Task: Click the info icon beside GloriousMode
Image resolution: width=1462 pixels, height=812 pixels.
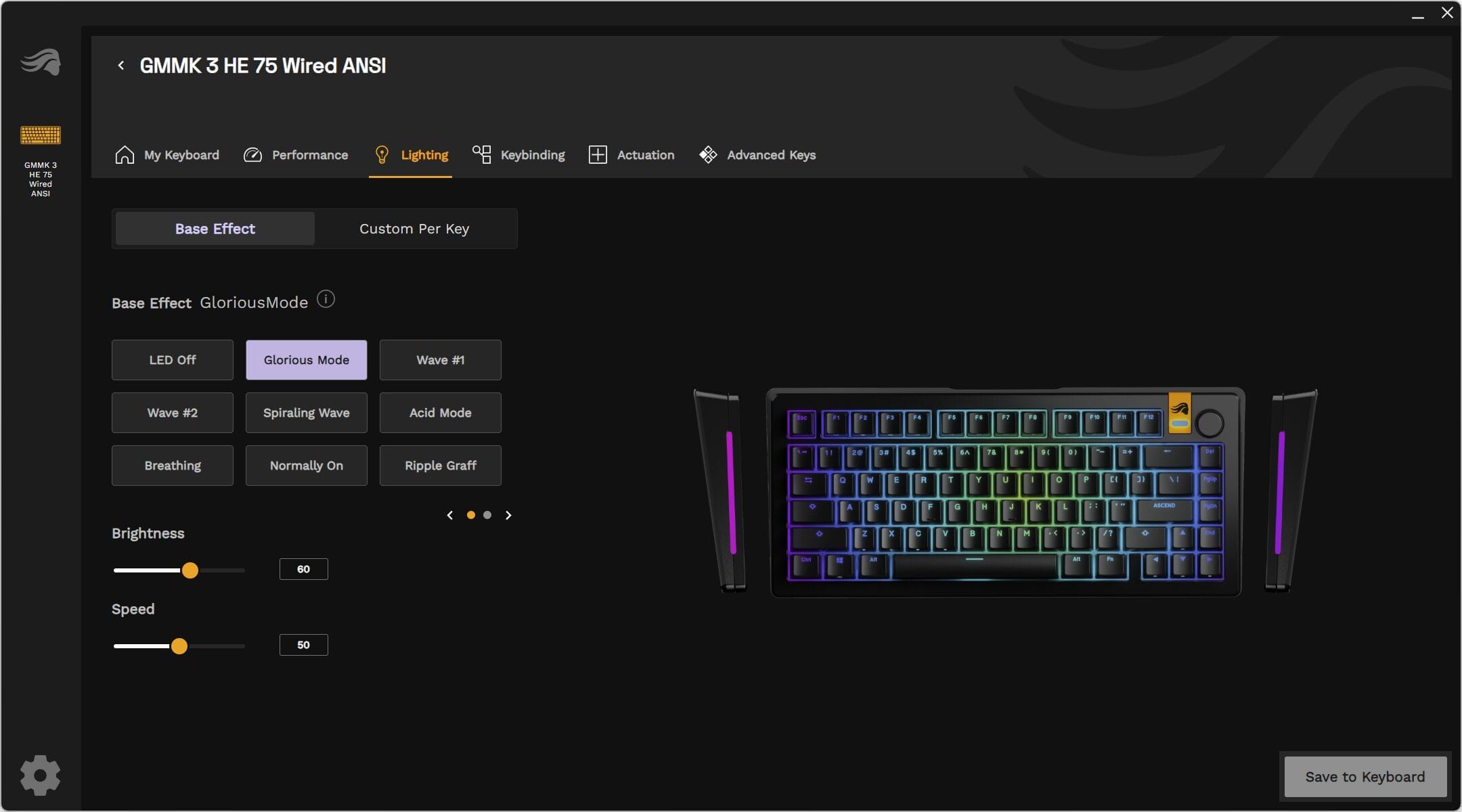Action: coord(326,299)
